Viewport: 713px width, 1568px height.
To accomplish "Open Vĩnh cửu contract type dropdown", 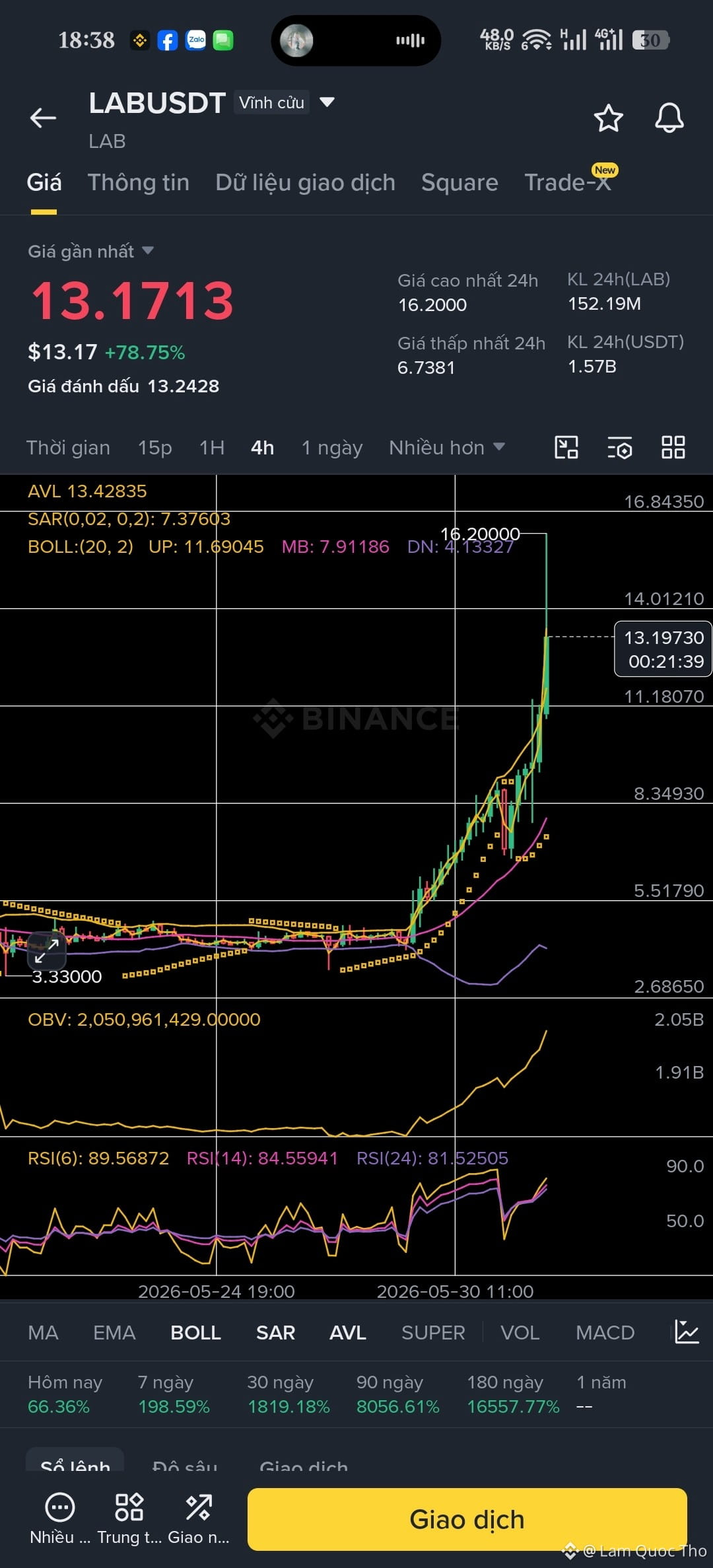I will (285, 102).
